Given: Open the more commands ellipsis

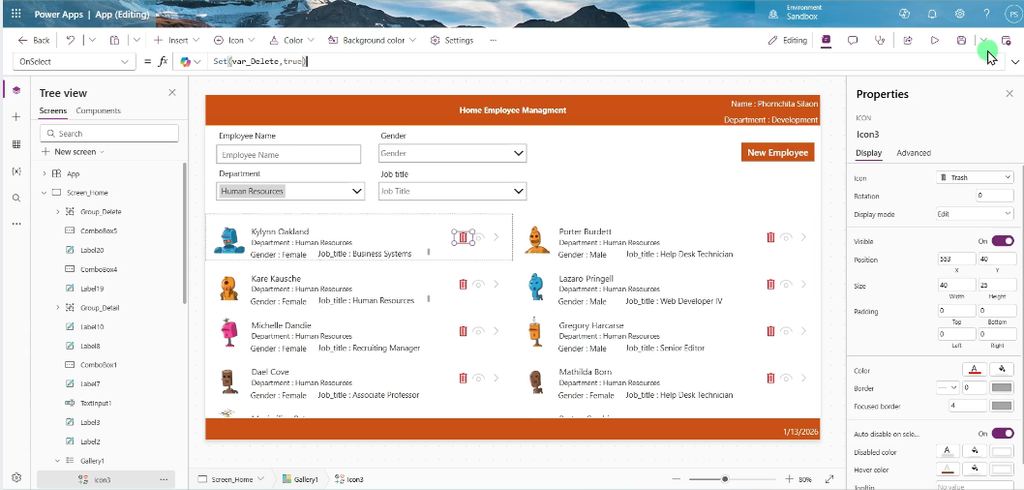Looking at the screenshot, I should click(x=493, y=41).
